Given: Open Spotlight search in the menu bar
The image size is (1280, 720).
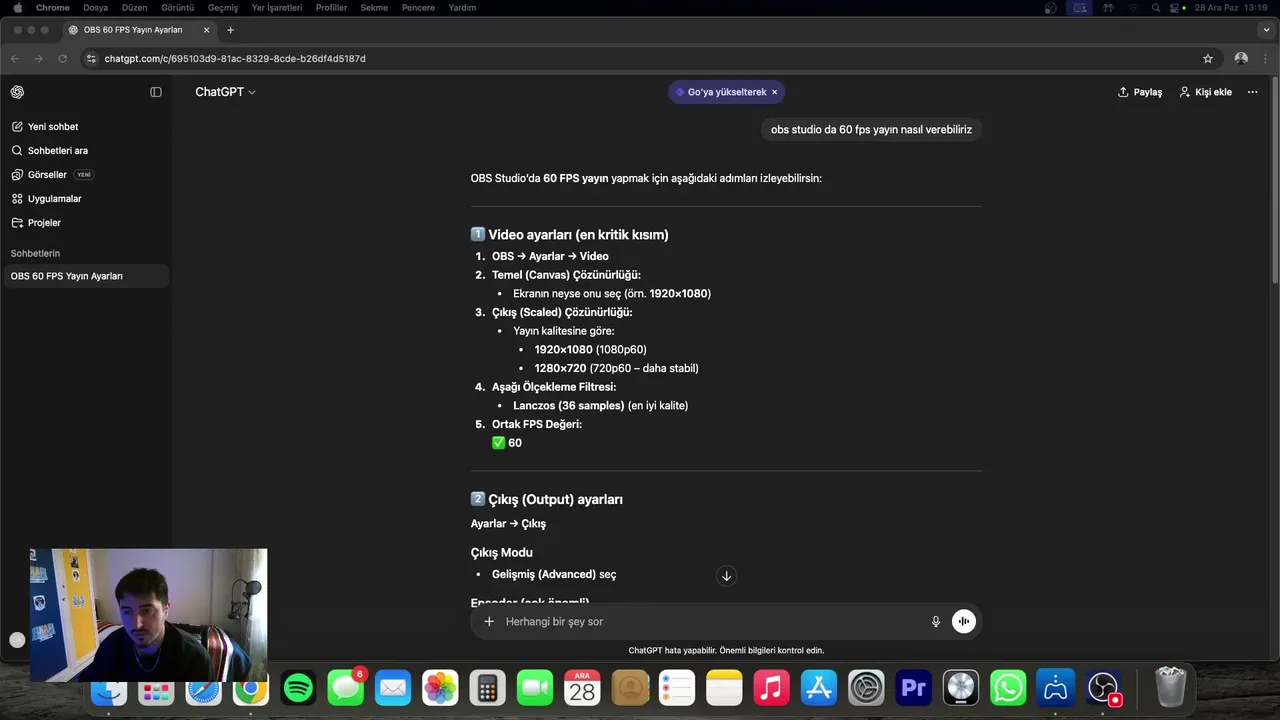Looking at the screenshot, I should click(x=1156, y=8).
